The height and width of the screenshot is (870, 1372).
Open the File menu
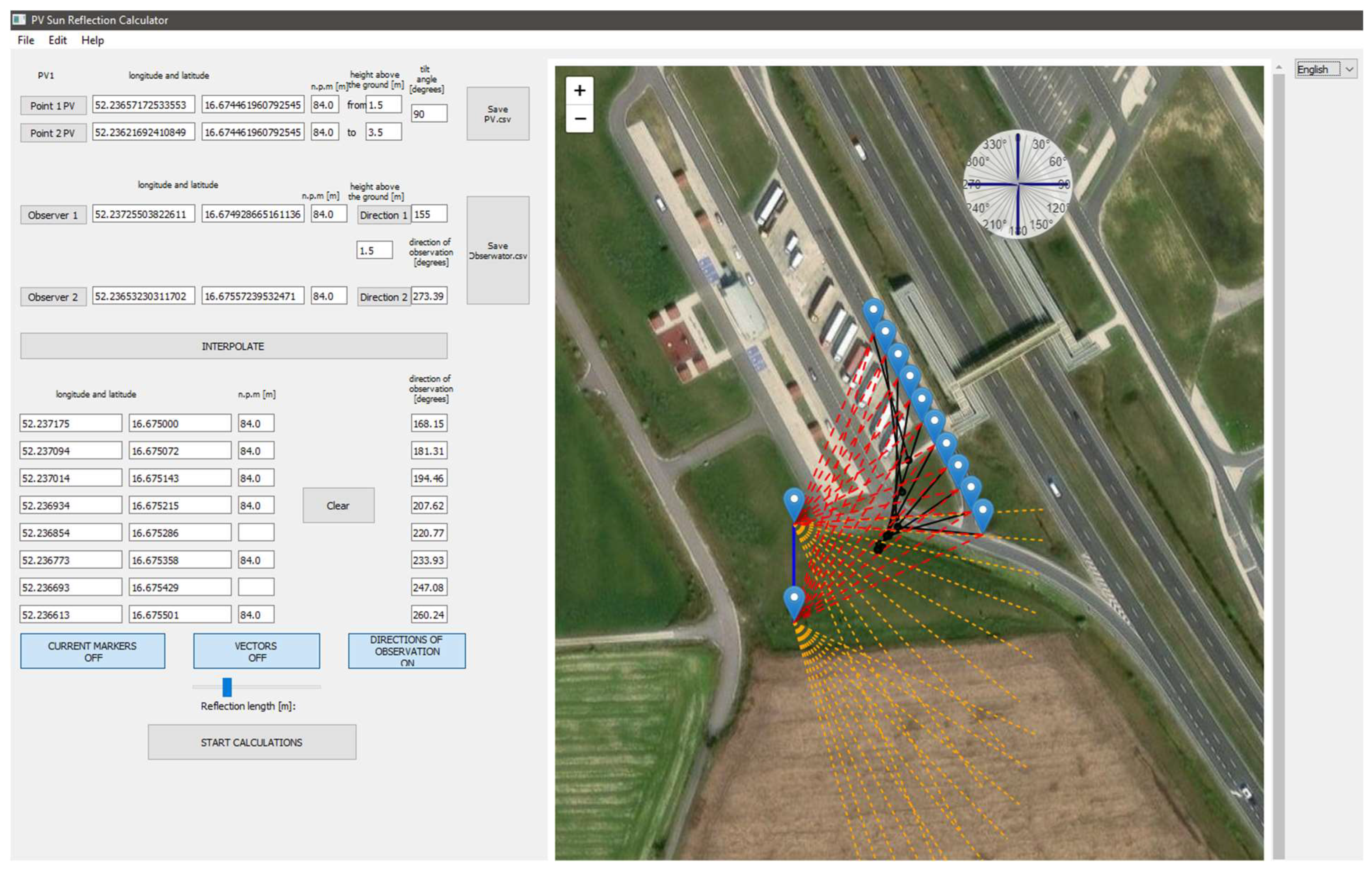click(x=26, y=41)
